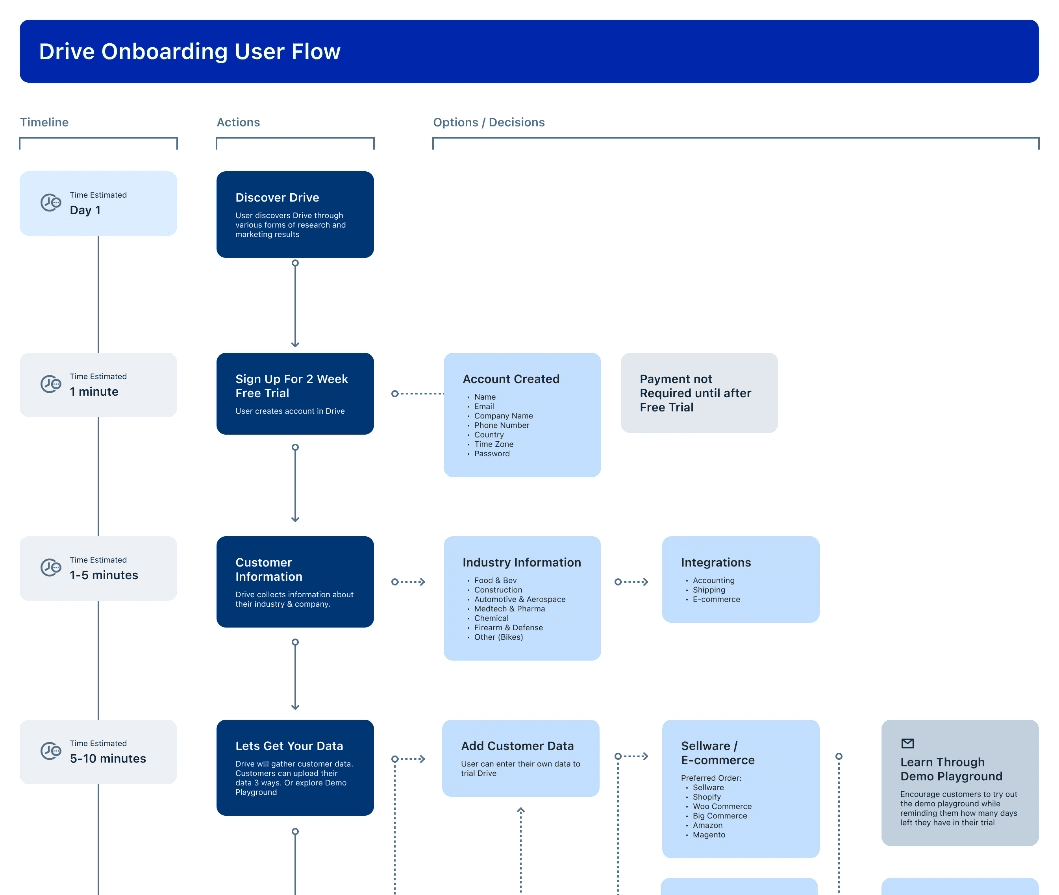Image resolution: width=1059 pixels, height=895 pixels.
Task: Click the Timeline column header
Action: point(44,122)
